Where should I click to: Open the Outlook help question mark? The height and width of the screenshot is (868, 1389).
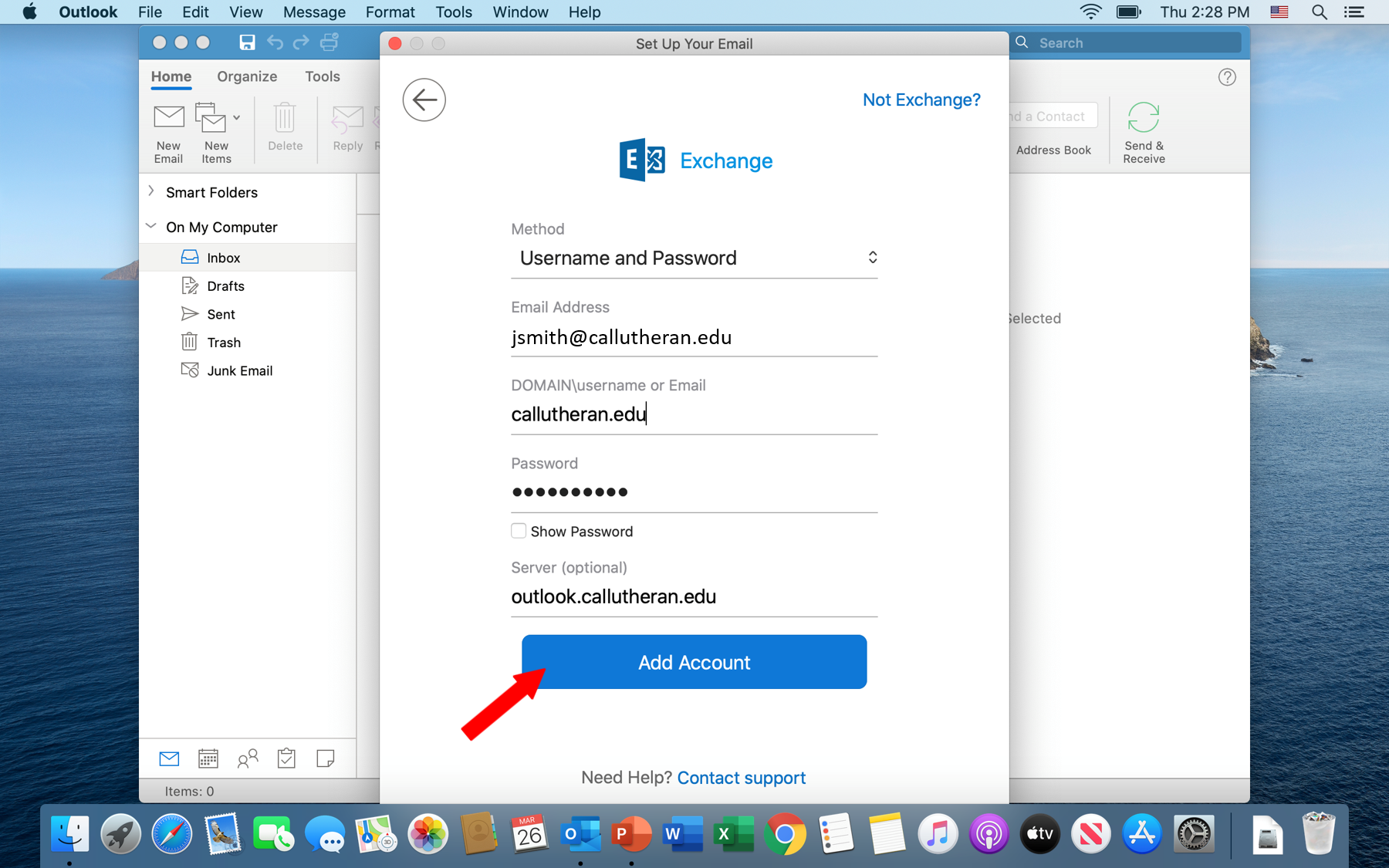click(x=1227, y=77)
